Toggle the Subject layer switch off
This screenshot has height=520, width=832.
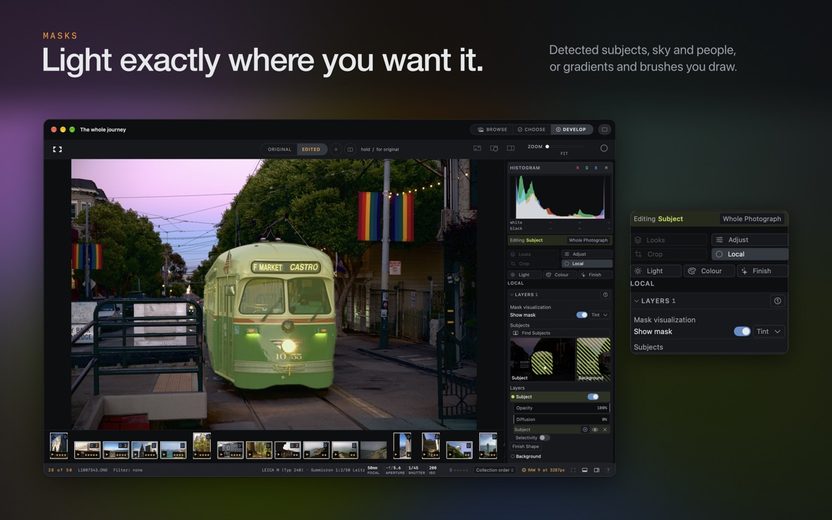tap(593, 397)
